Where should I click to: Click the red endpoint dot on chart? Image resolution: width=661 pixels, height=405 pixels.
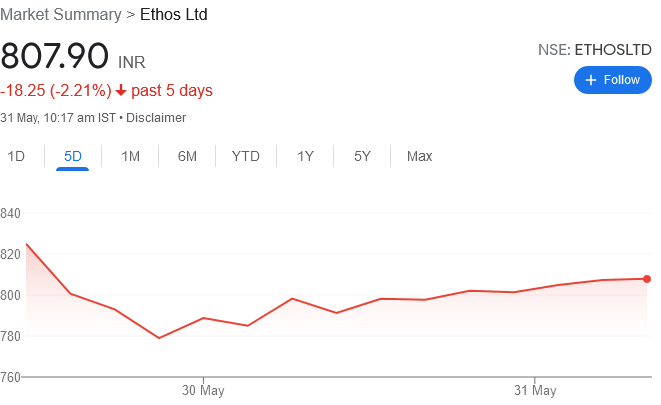647,279
